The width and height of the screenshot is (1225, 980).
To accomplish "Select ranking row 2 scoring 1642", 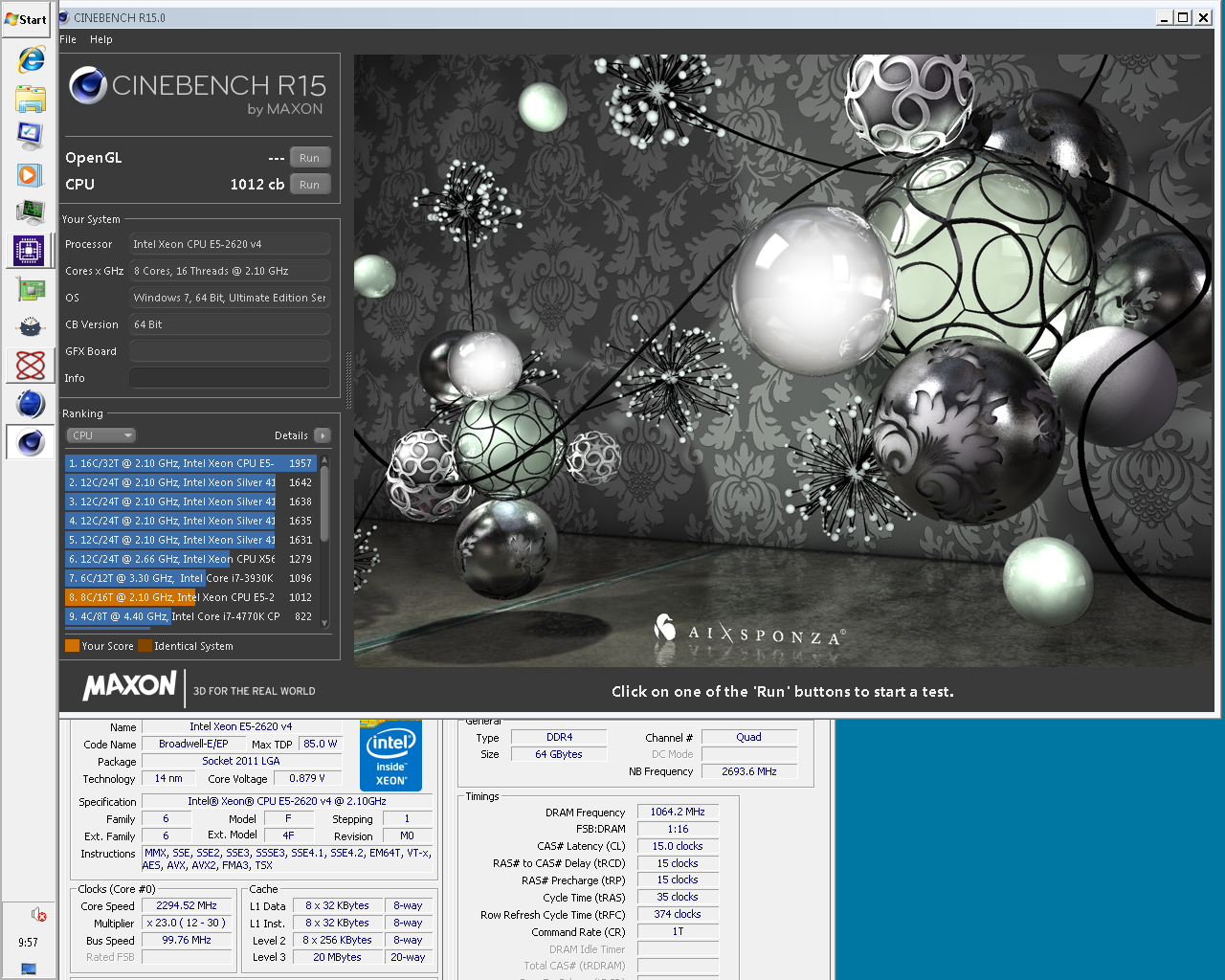I will [x=191, y=482].
